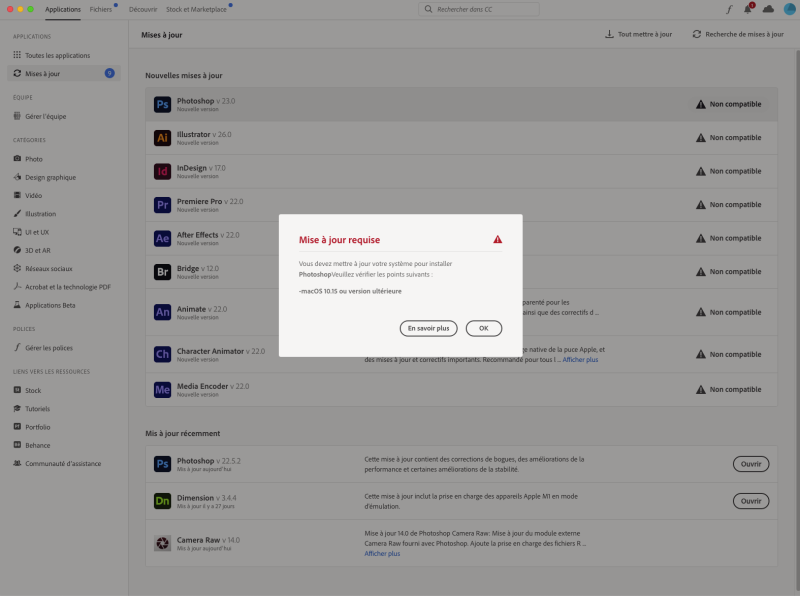Go to Stock et Marketplace tab

(x=196, y=9)
